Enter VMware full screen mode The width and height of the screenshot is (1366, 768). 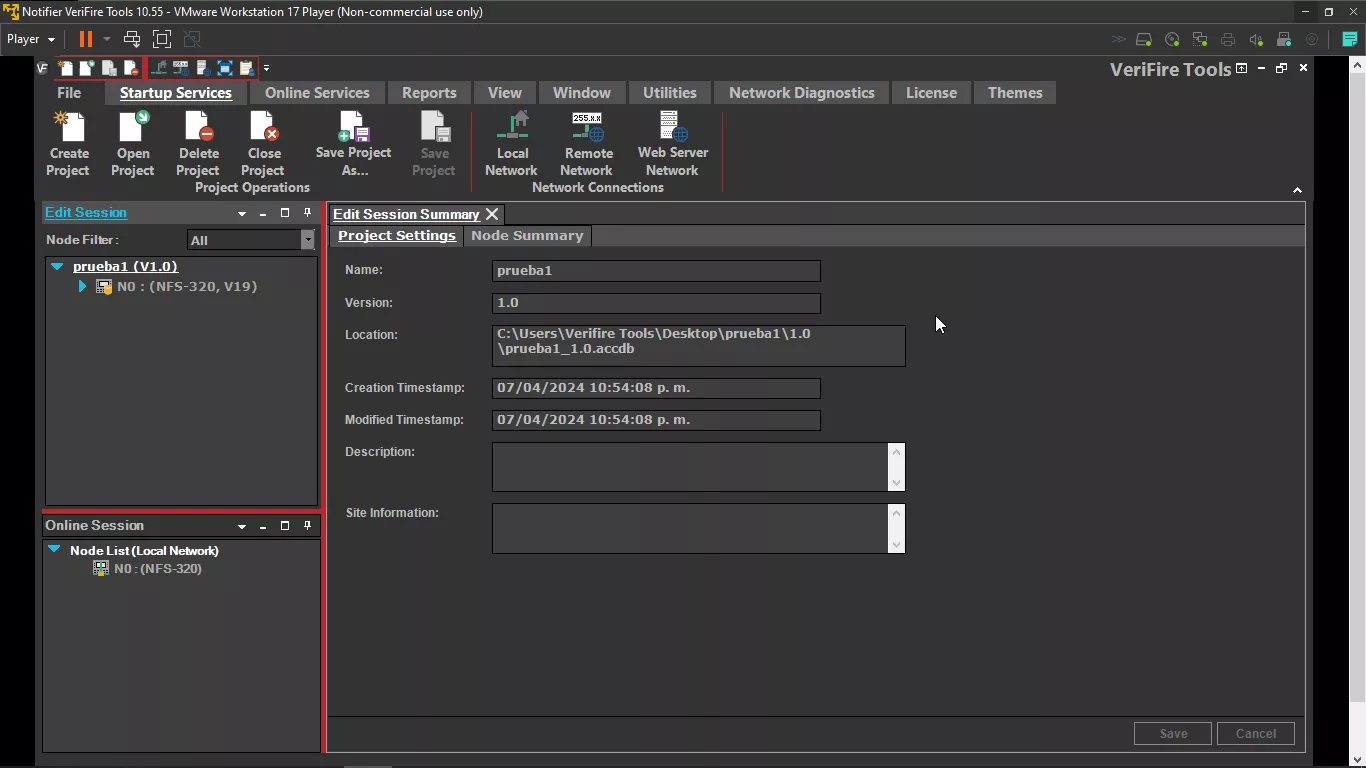click(x=162, y=39)
